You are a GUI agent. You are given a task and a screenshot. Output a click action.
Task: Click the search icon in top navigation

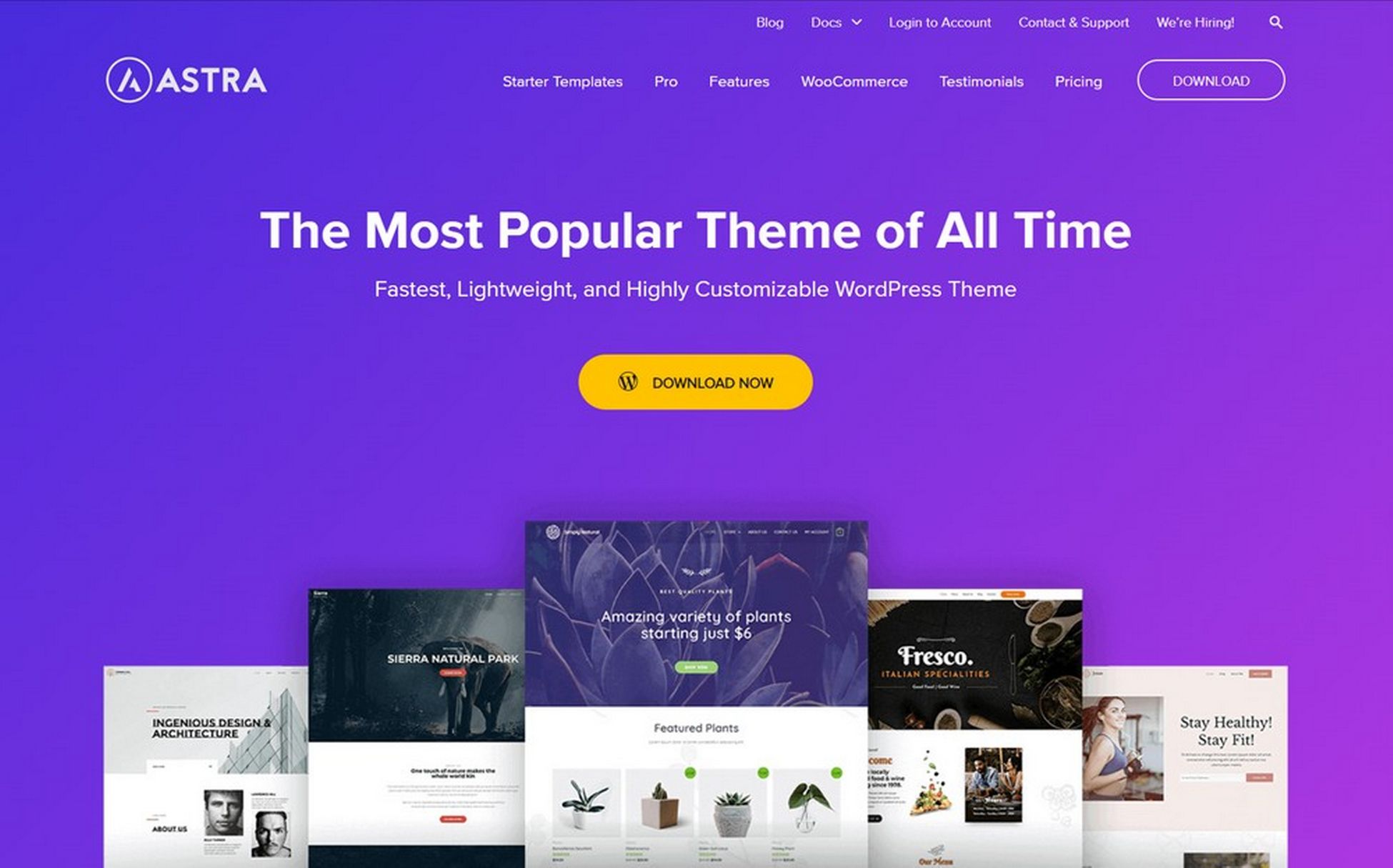1275,22
